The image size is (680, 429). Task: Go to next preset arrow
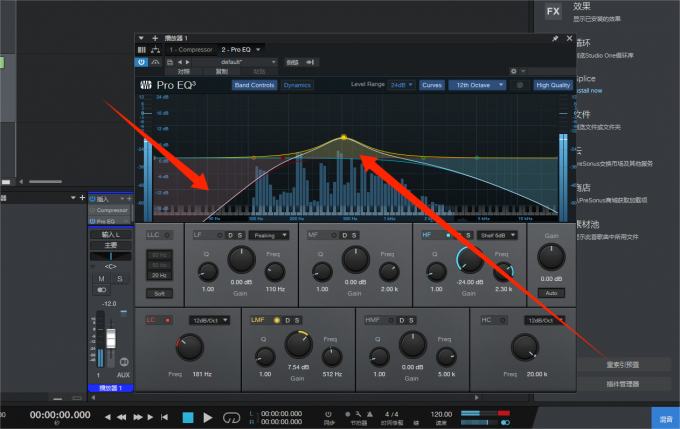(x=187, y=62)
